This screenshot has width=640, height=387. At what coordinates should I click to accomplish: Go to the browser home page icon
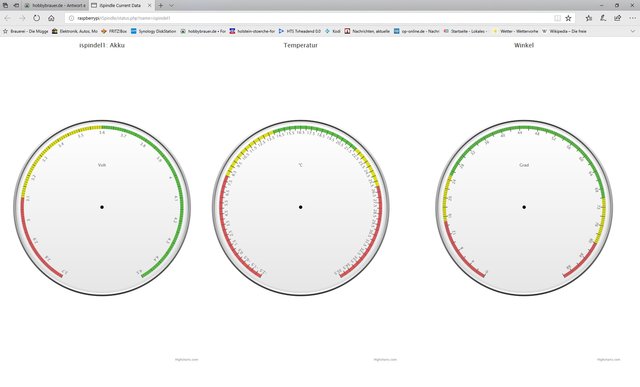pyautogui.click(x=51, y=18)
